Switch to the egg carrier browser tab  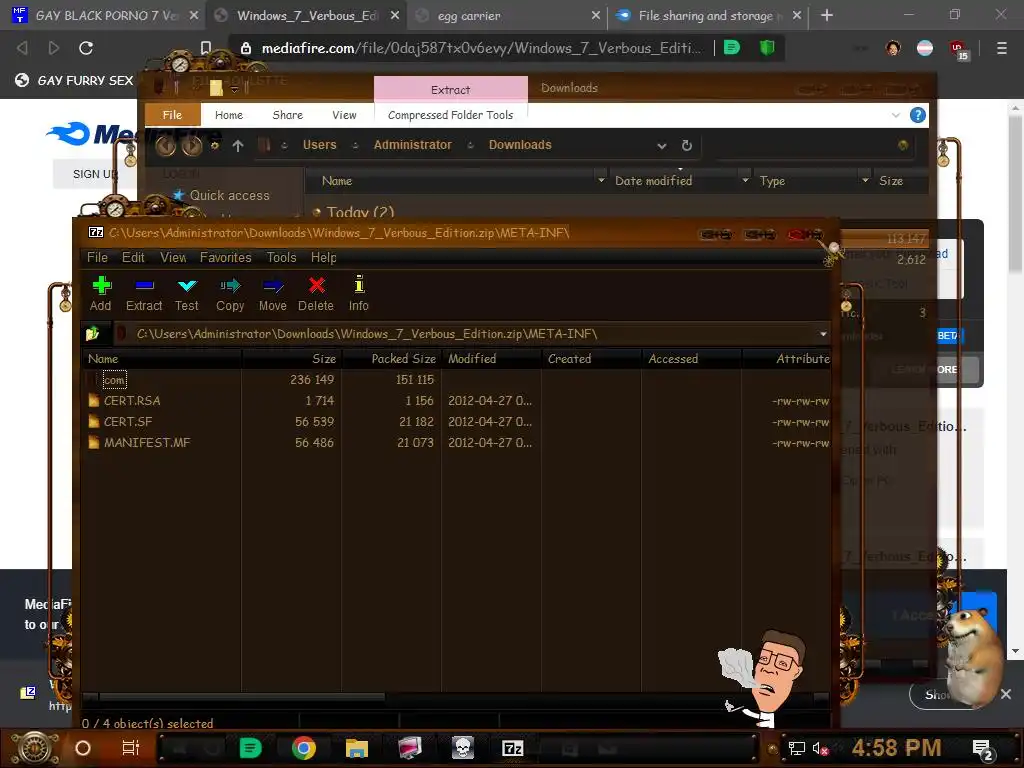pyautogui.click(x=506, y=16)
